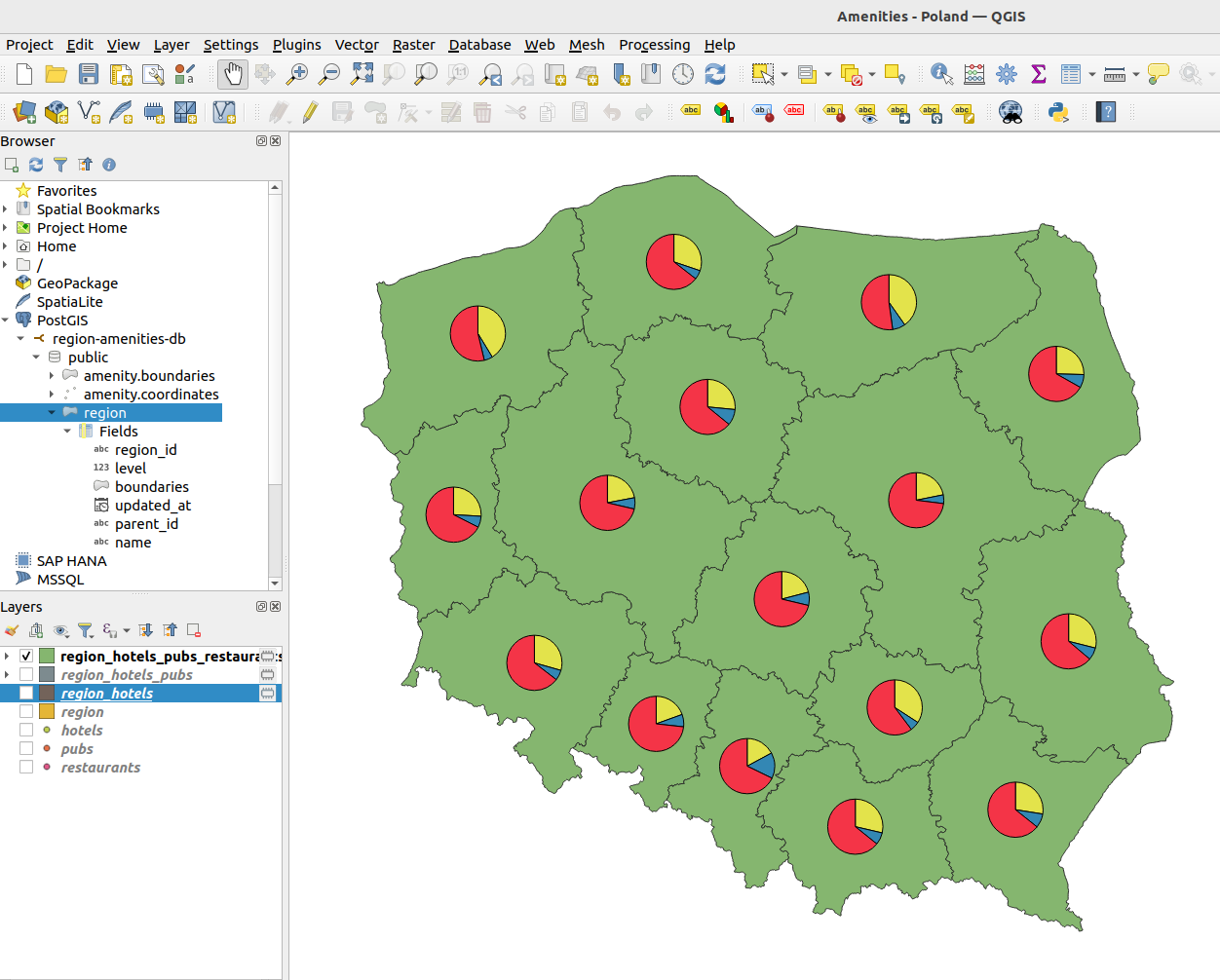Screen dimensions: 1220x980
Task: Check the hotels layer visibility box
Action: (x=26, y=731)
